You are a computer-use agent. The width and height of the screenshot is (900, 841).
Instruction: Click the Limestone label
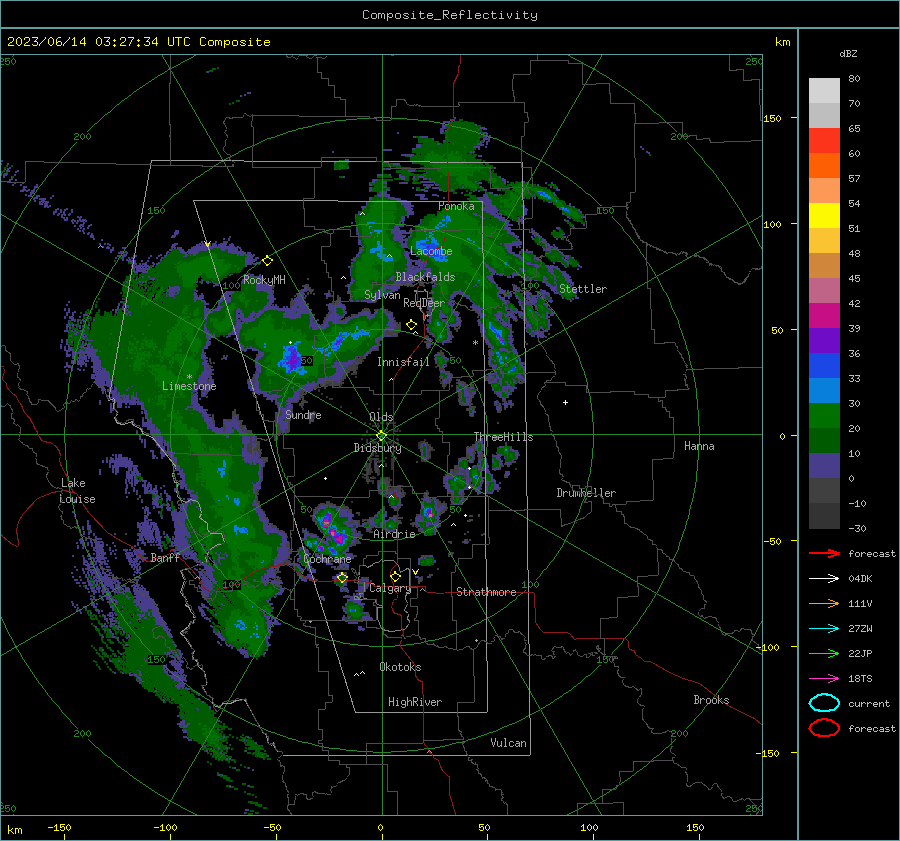pos(189,386)
